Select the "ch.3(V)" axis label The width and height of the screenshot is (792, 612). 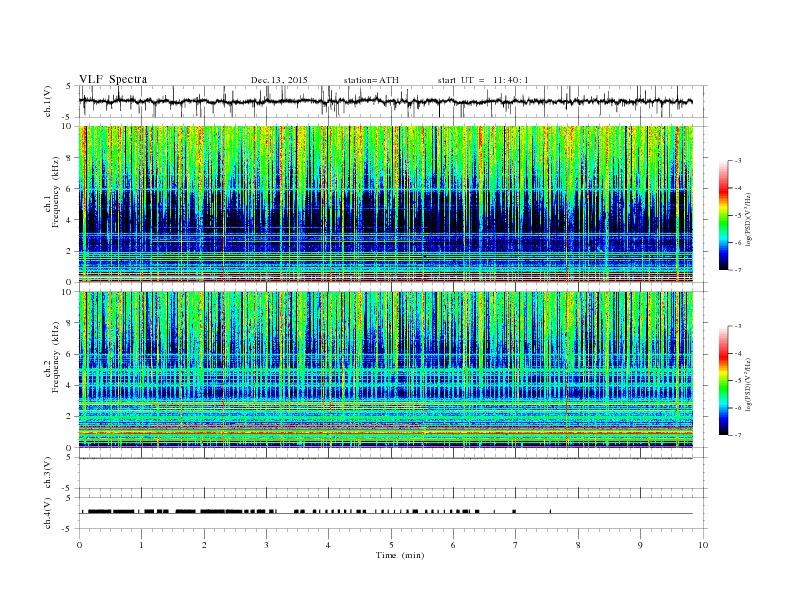(48, 473)
